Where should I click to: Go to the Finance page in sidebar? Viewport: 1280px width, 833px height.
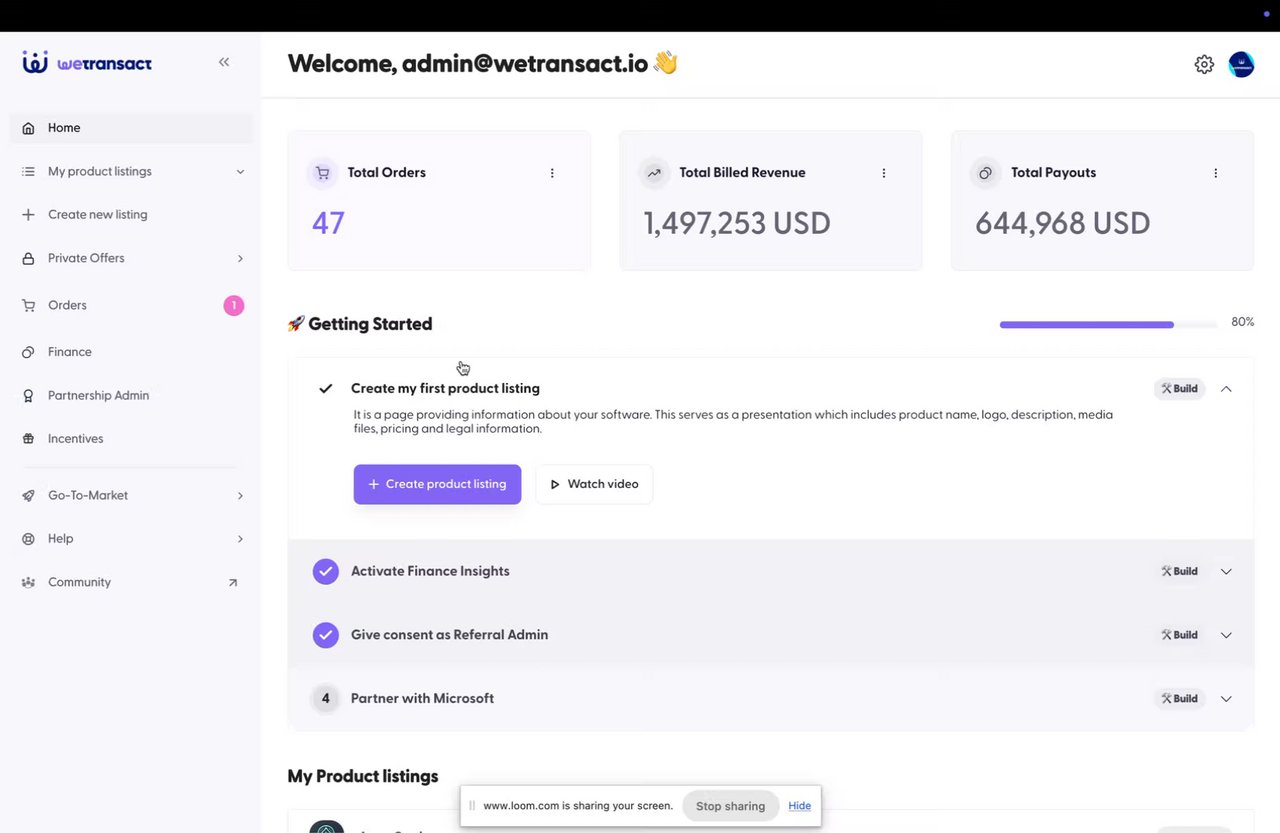69,352
